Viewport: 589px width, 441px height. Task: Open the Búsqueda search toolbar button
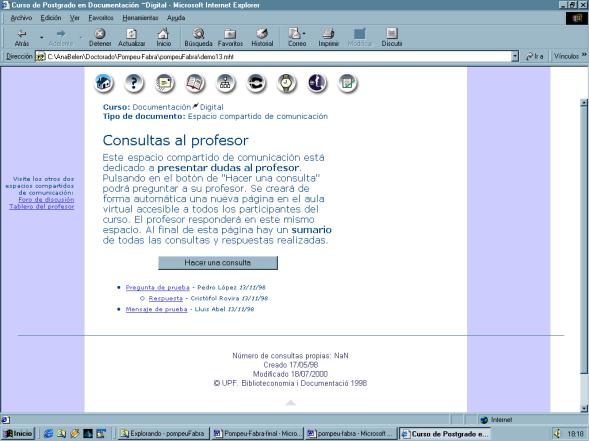[x=198, y=38]
